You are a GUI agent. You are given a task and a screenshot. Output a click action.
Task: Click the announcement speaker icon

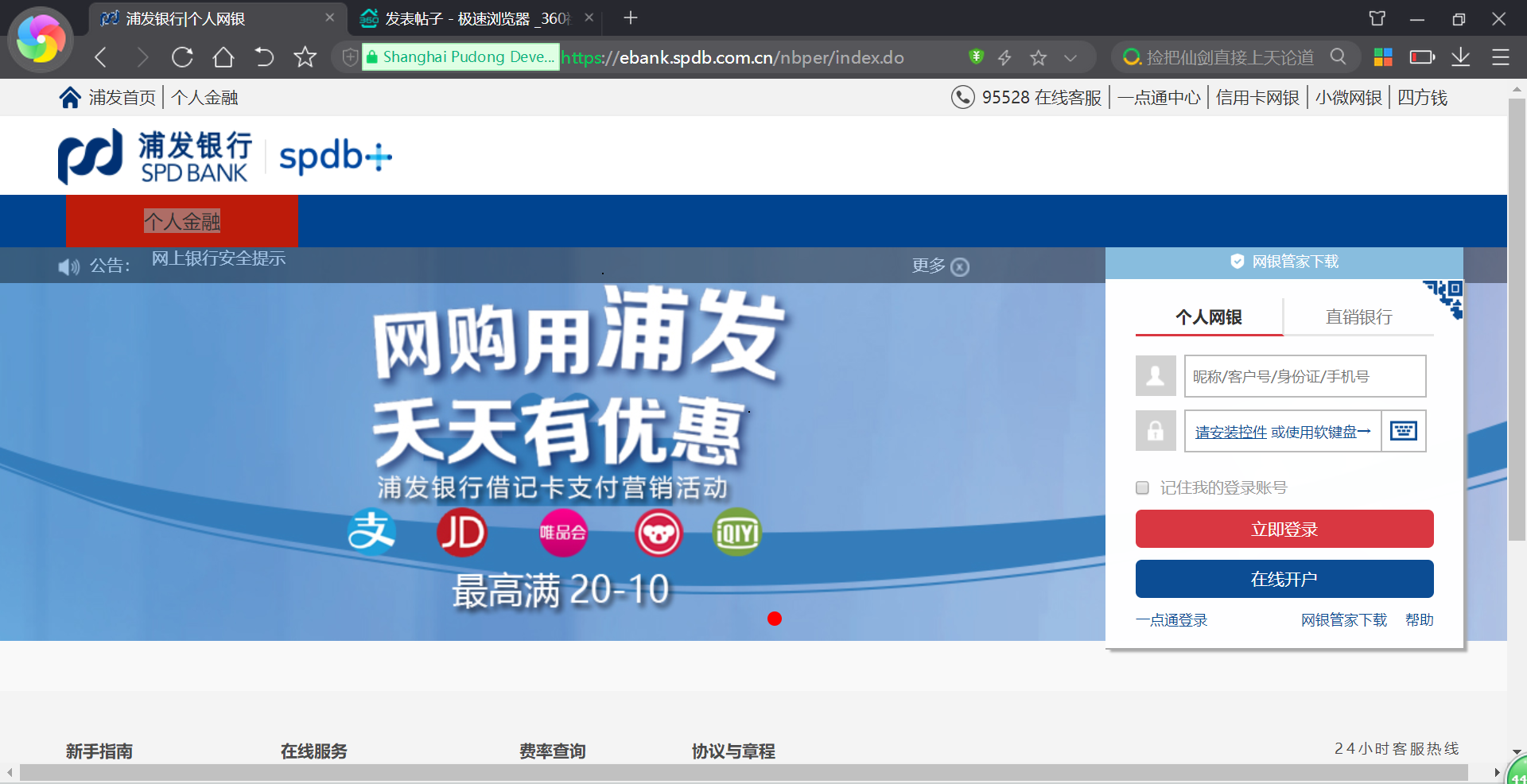pyautogui.click(x=69, y=266)
